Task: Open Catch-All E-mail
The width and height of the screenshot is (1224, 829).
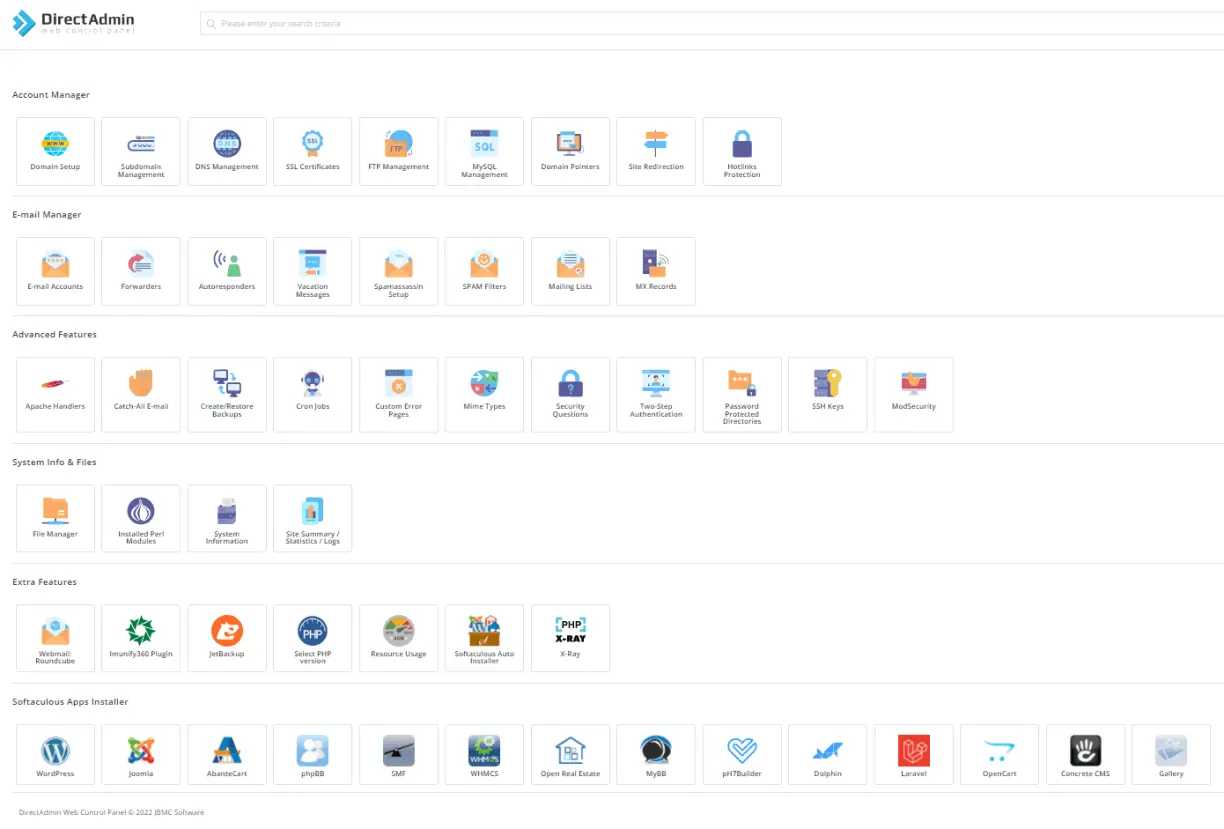Action: tap(141, 394)
